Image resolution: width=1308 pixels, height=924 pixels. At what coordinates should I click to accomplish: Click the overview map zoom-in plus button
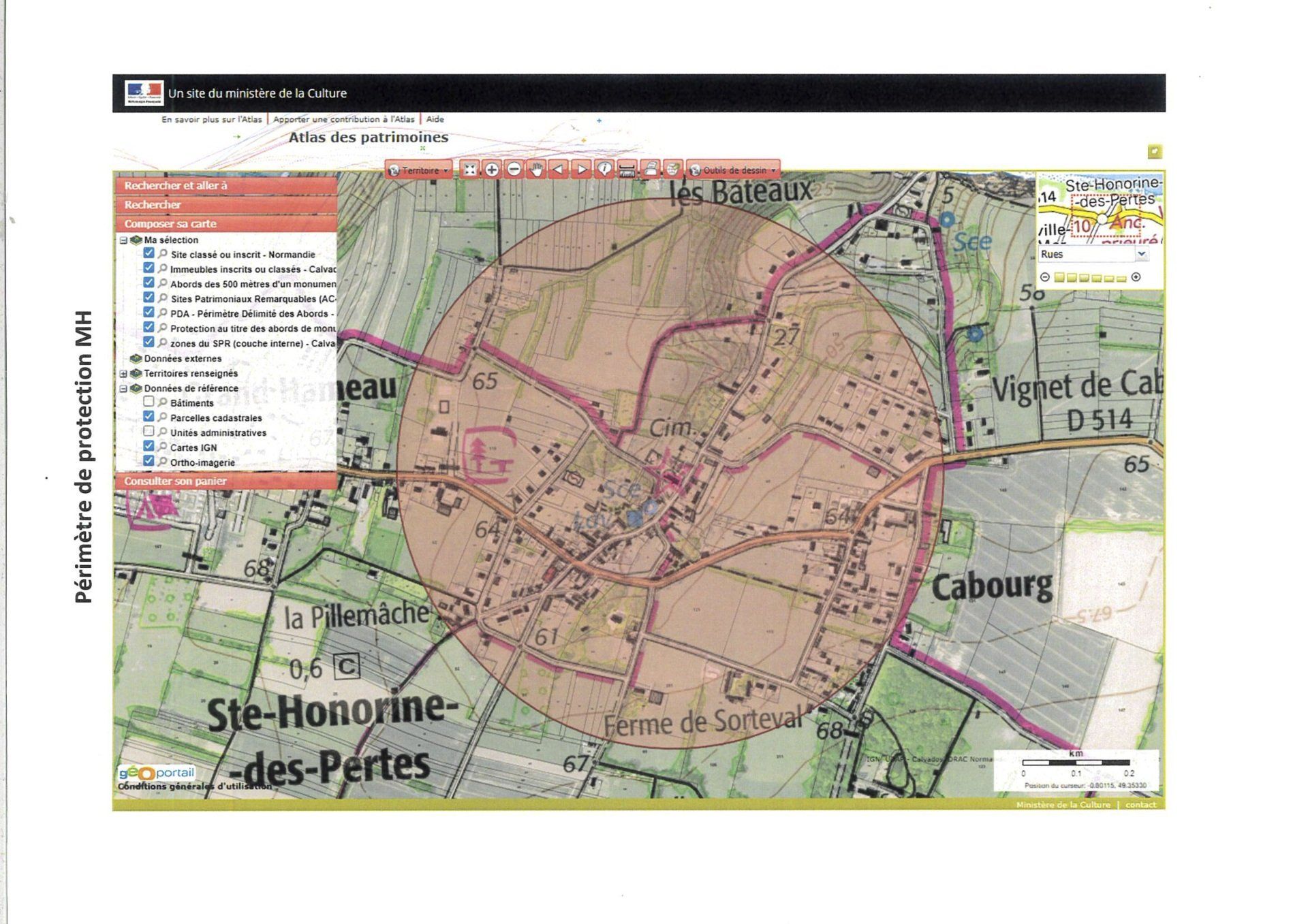click(1136, 277)
